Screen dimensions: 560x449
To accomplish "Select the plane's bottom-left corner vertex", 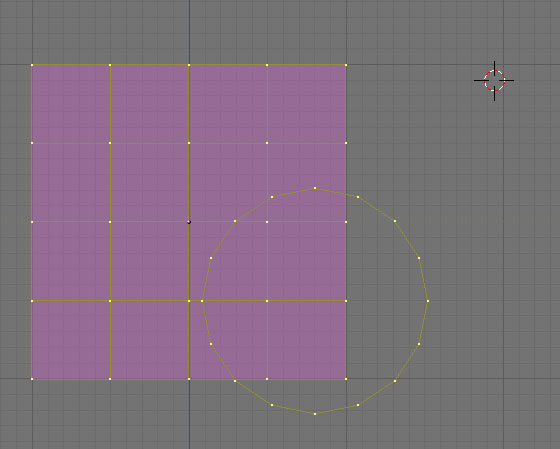I will (32, 379).
